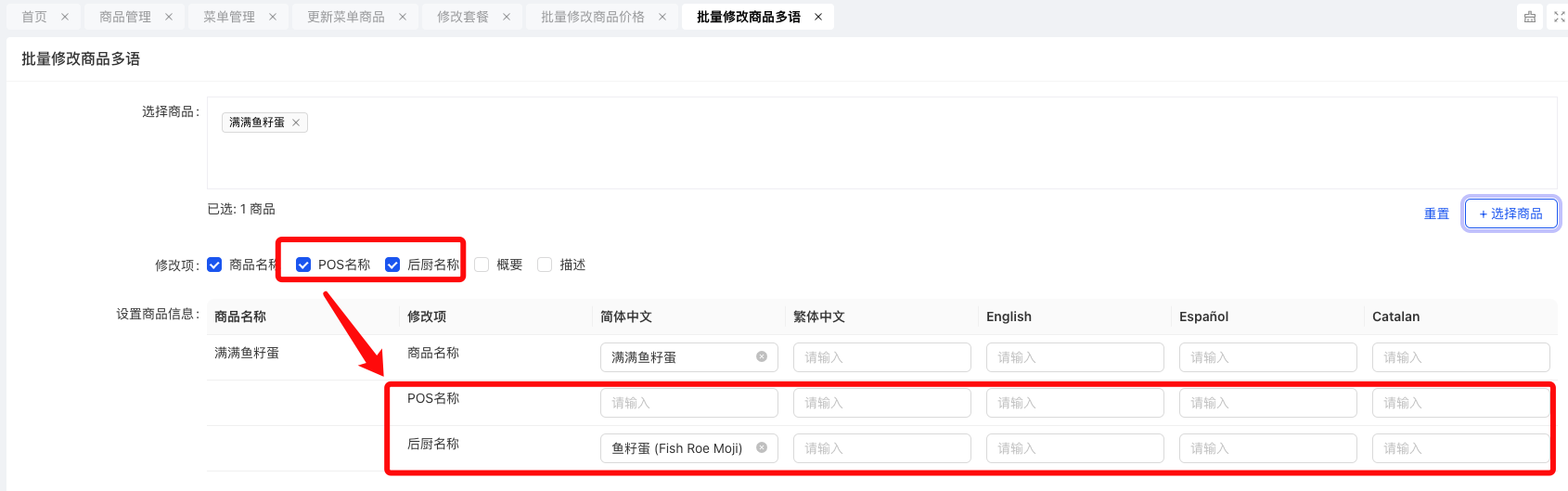The image size is (1568, 491).
Task: Click the 已选: 1 商品 text
Action: pyautogui.click(x=241, y=209)
